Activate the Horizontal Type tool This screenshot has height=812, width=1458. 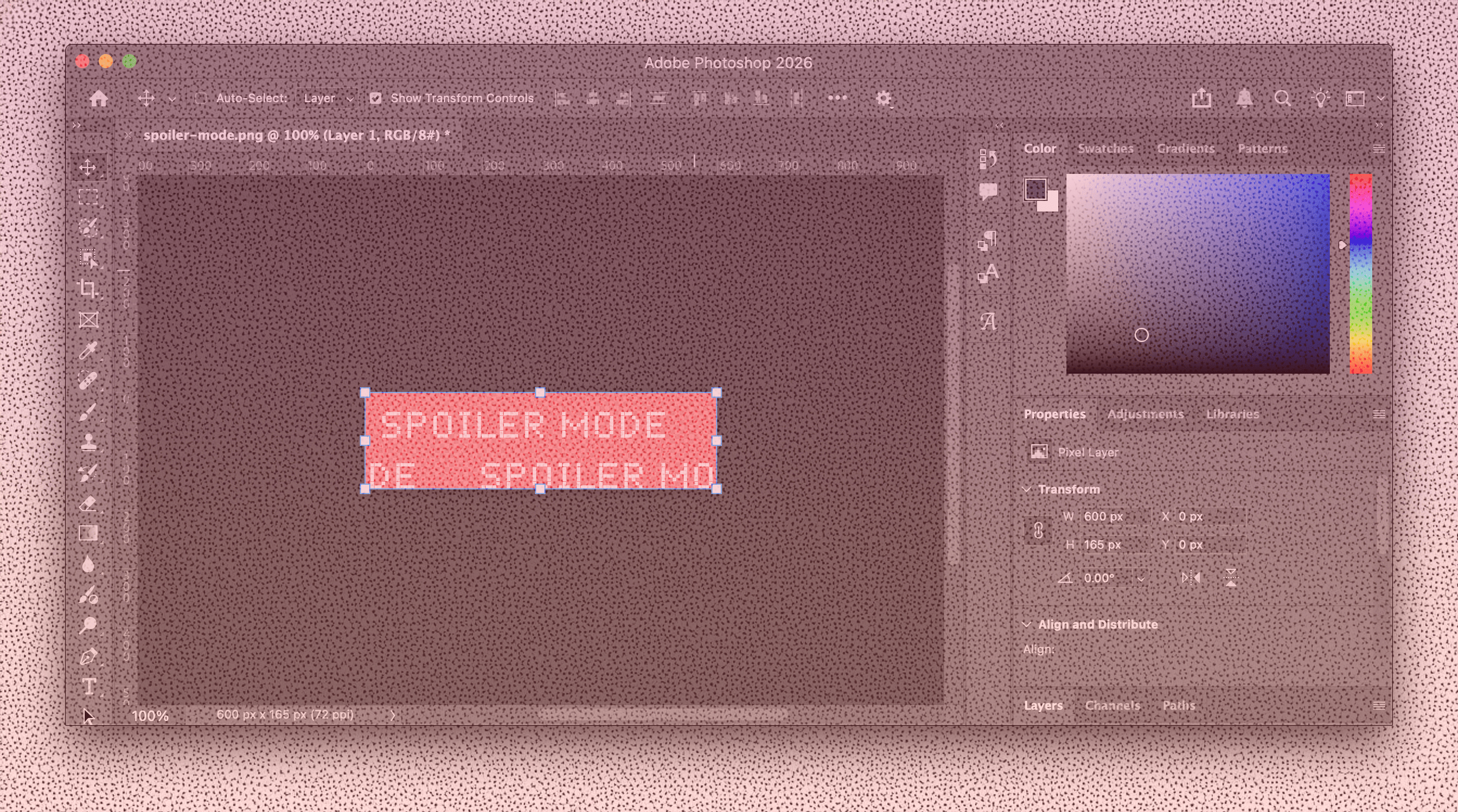(89, 686)
